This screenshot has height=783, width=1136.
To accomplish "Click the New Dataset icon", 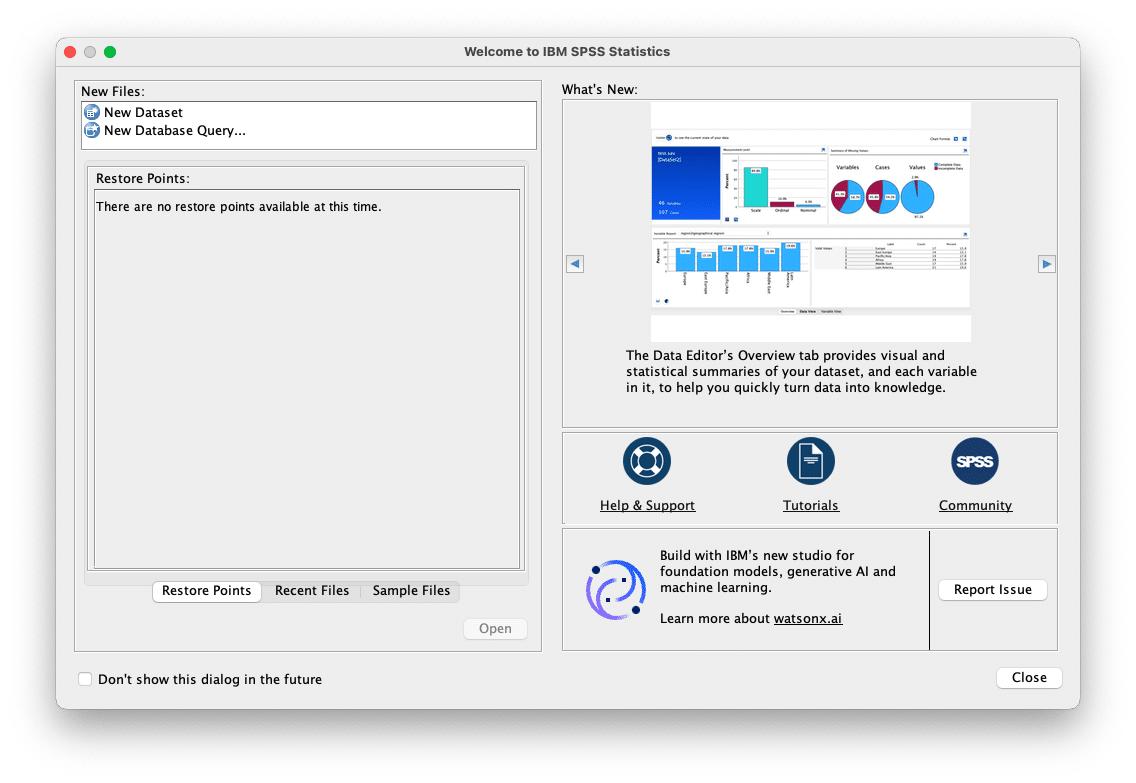I will point(92,112).
